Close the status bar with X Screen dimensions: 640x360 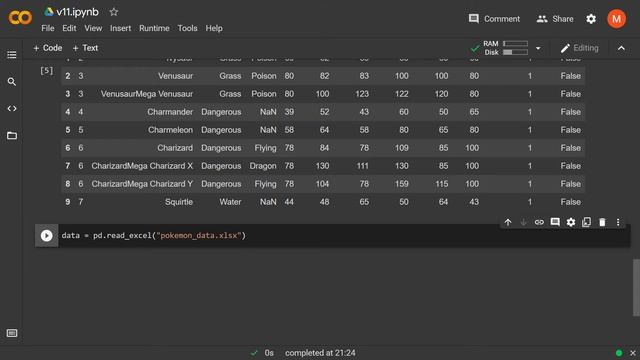(633, 353)
